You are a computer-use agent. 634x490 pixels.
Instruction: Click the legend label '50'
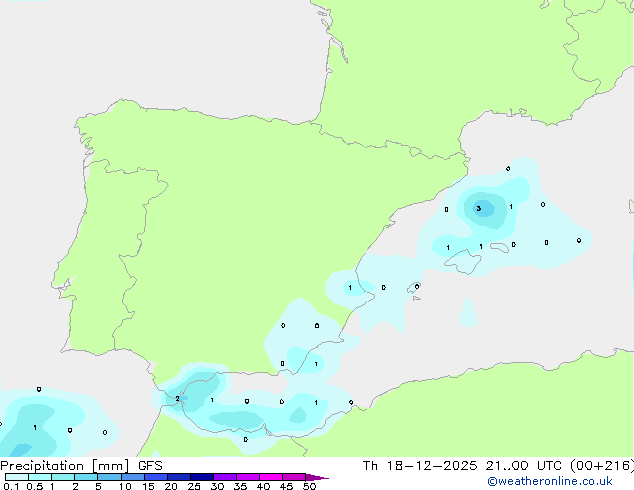coord(309,486)
